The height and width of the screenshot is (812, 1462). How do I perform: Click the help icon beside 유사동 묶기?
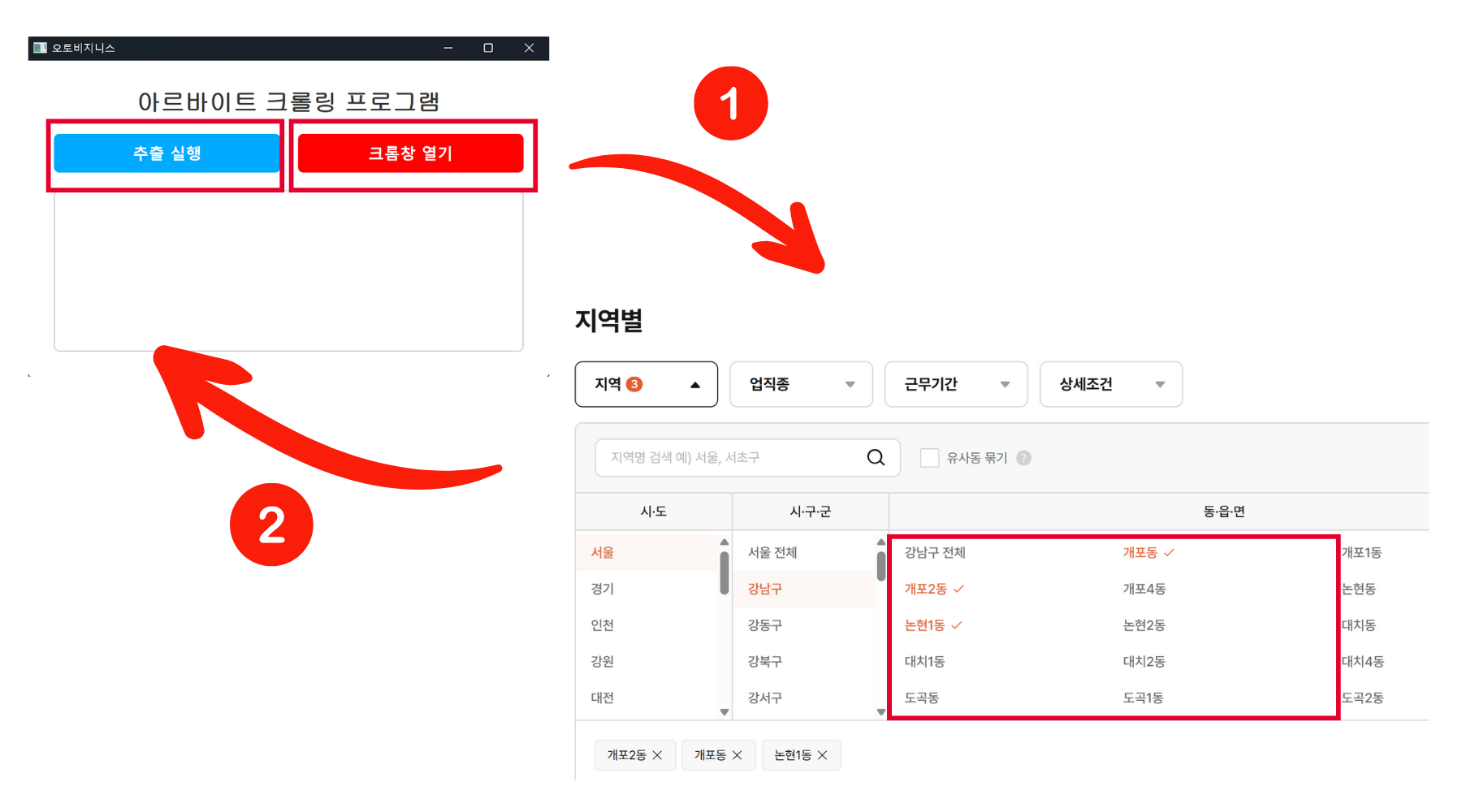coord(1023,457)
